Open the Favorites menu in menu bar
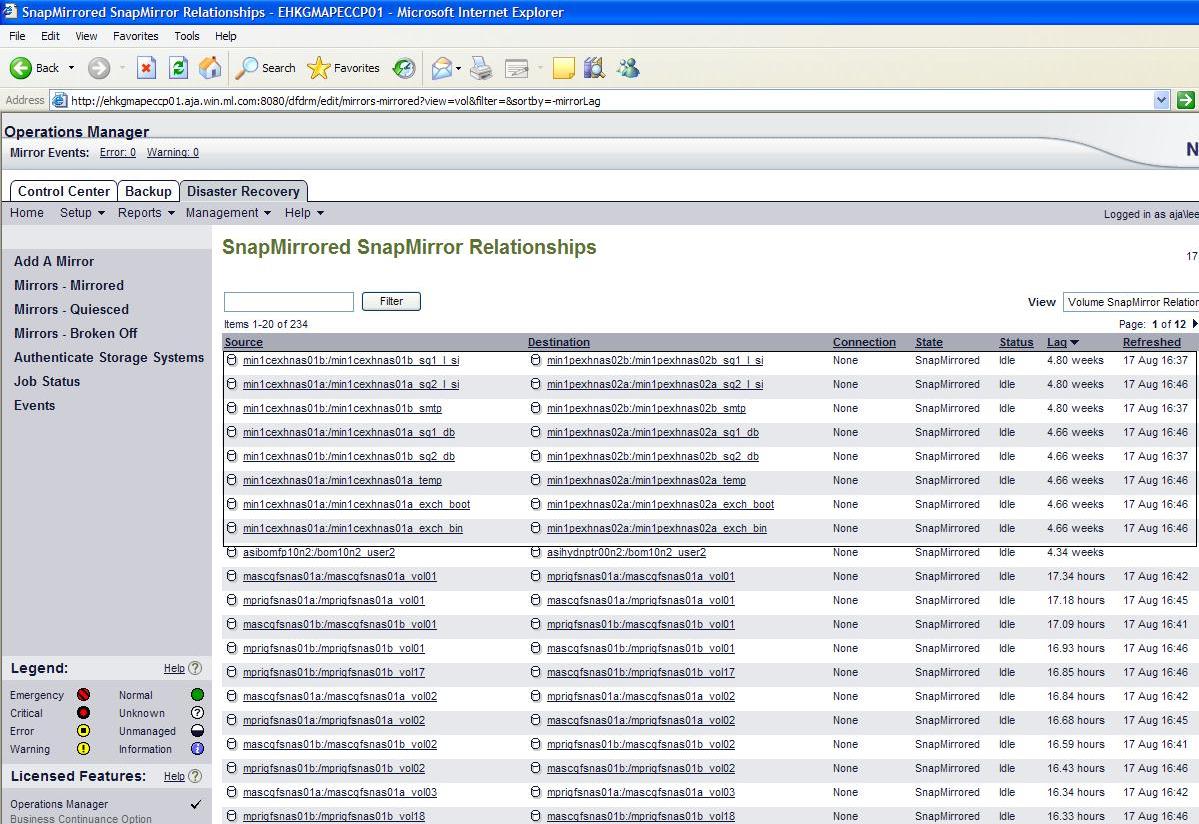This screenshot has width=1199, height=824. pyautogui.click(x=135, y=36)
